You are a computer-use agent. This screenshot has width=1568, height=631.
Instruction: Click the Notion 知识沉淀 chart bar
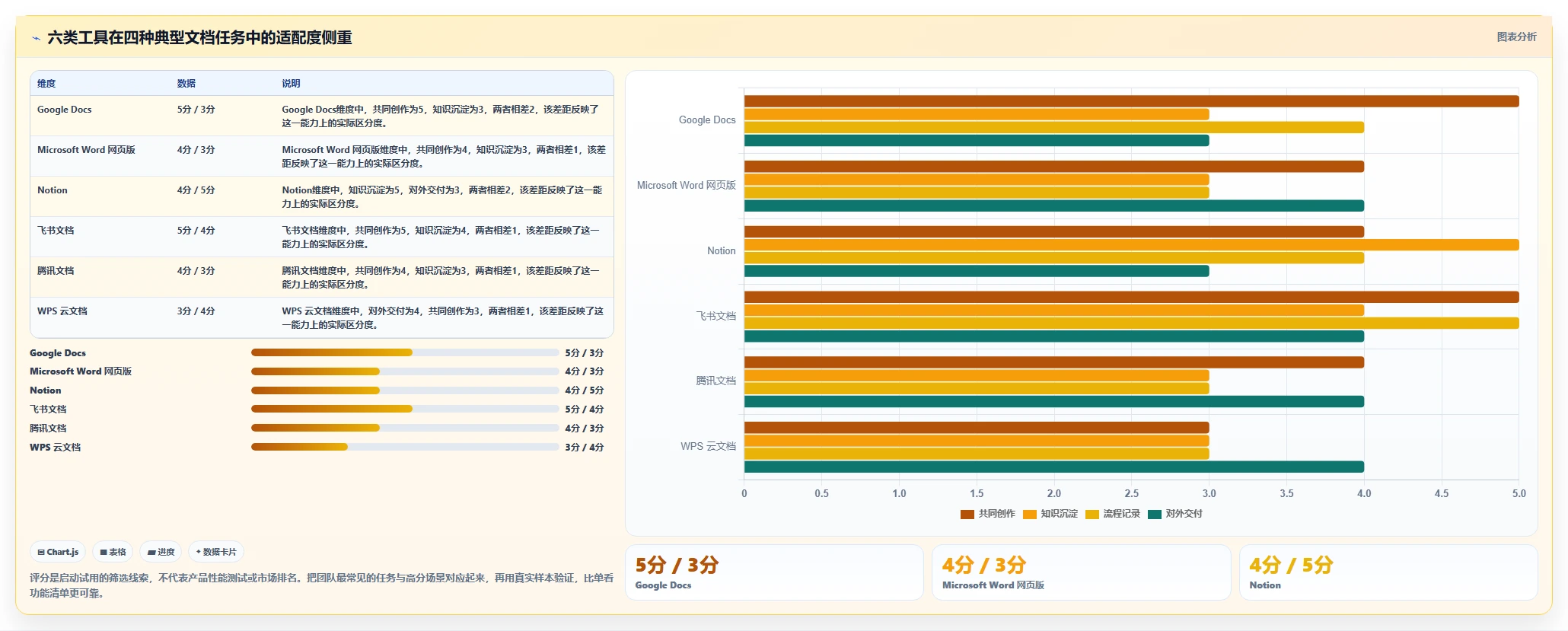(1131, 245)
